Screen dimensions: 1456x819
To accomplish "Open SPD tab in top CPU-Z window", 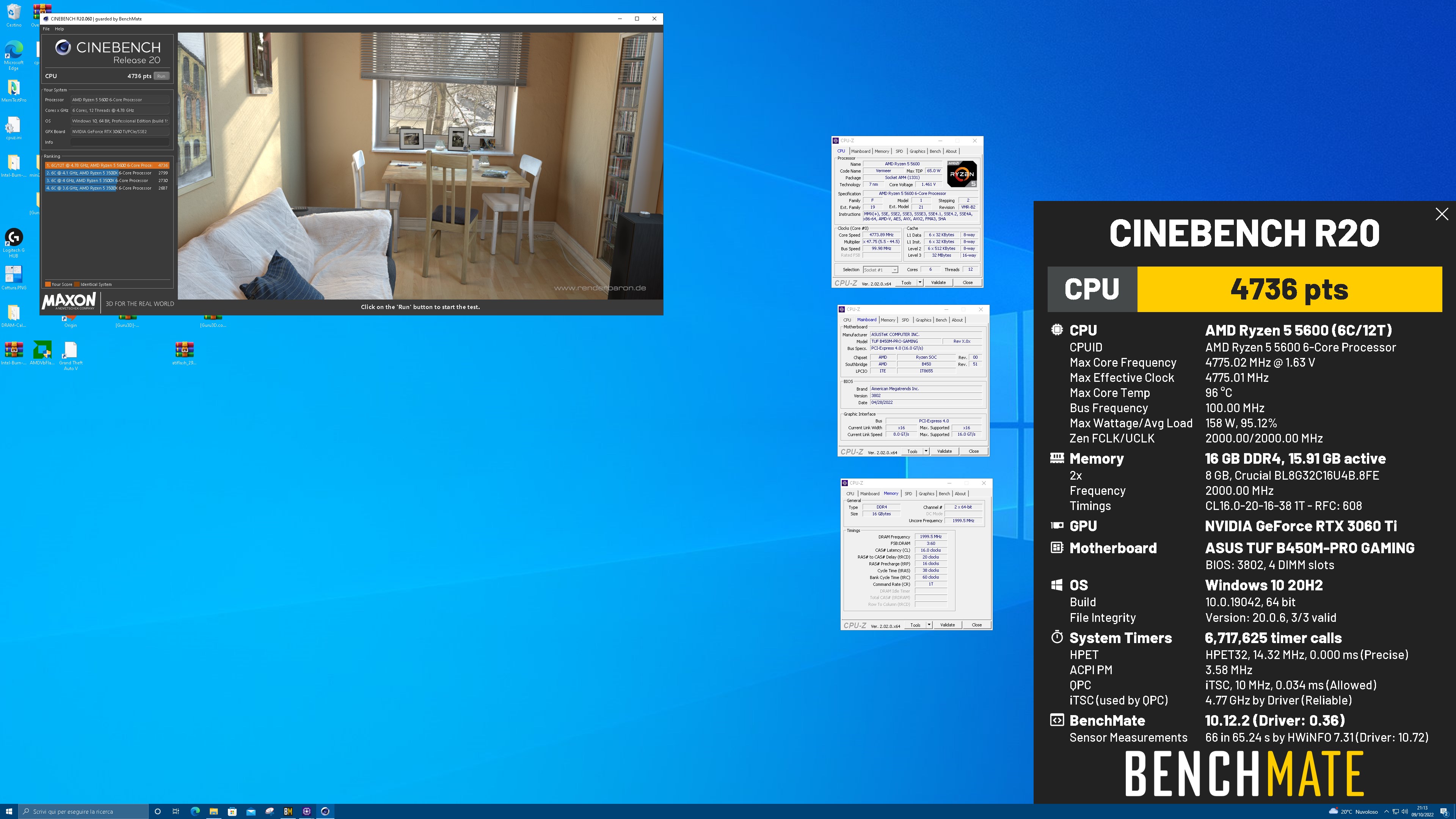I will point(899,152).
